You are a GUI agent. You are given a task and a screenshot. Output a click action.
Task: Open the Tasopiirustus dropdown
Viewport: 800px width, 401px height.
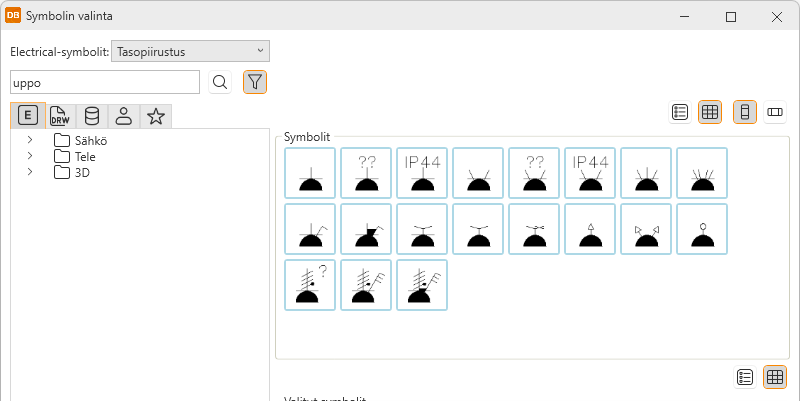pyautogui.click(x=190, y=51)
